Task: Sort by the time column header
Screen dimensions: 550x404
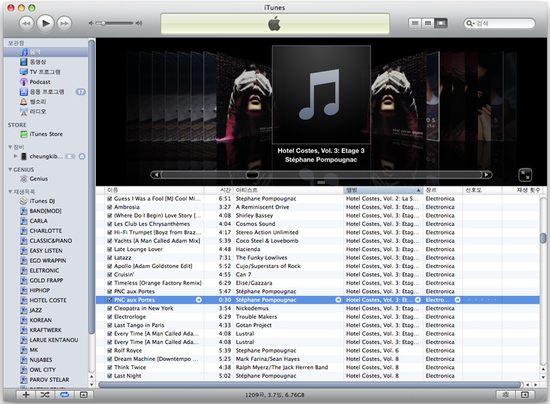Action: [219, 190]
